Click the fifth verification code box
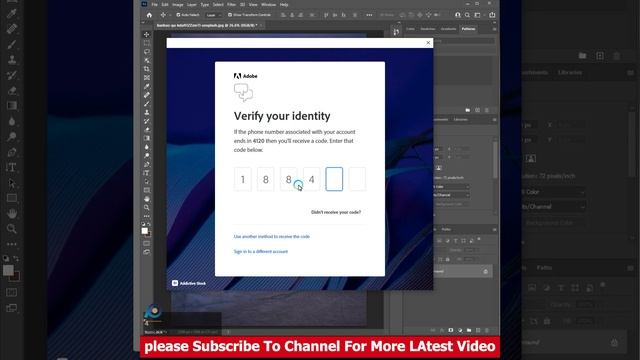The image size is (640, 360). click(x=334, y=179)
